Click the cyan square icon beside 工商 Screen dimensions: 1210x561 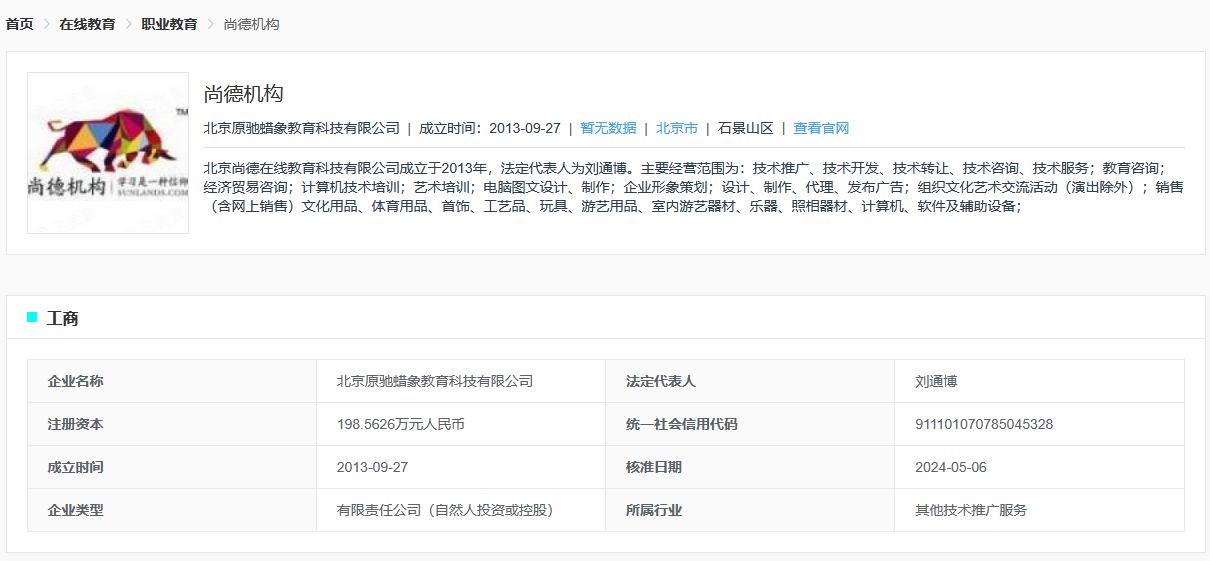pos(32,317)
